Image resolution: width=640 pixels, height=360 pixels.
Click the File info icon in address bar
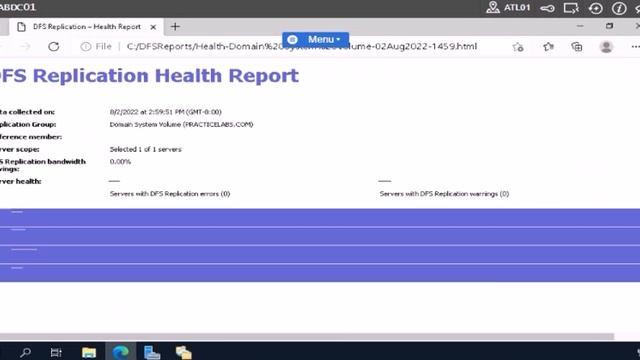click(86, 47)
